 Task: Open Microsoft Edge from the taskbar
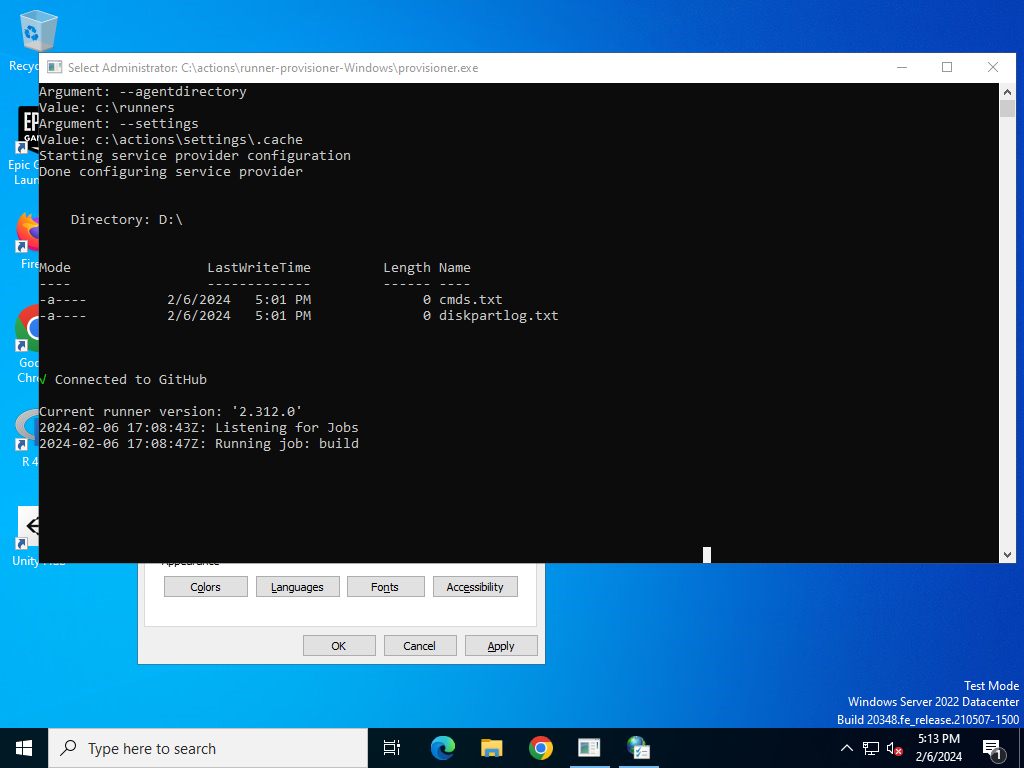(x=443, y=748)
